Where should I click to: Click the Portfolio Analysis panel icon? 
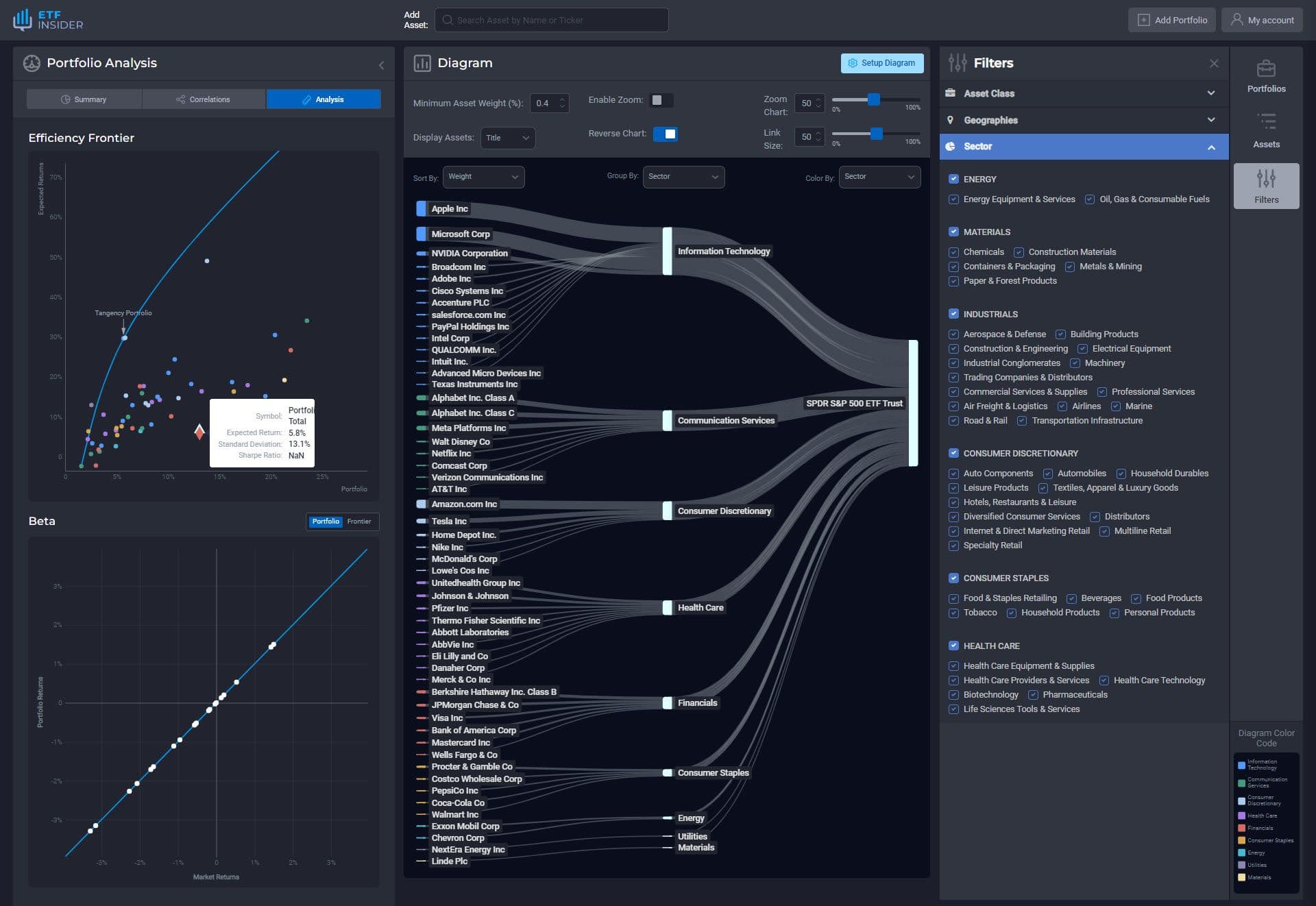30,63
